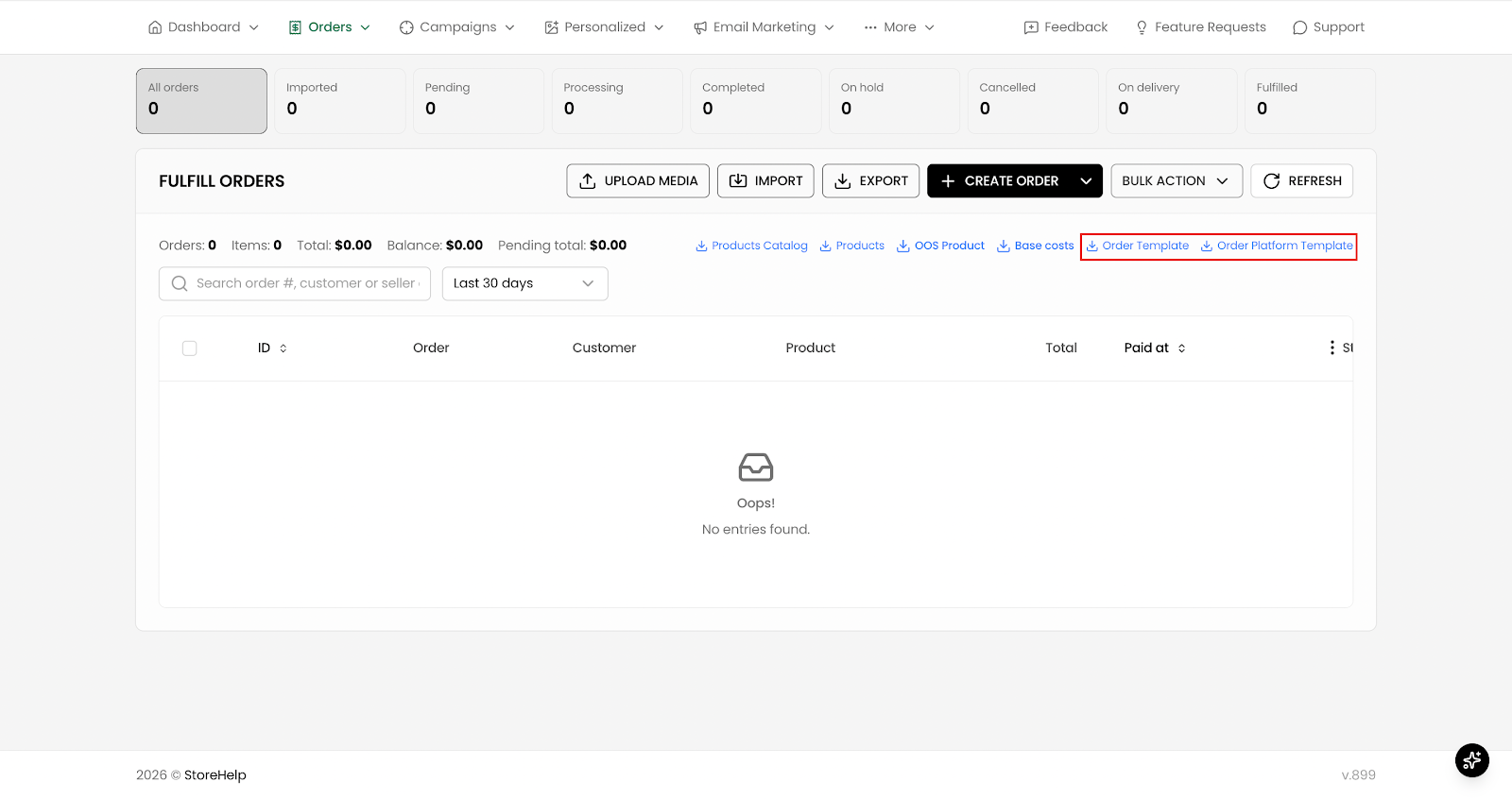This screenshot has width=1512, height=799.
Task: Click the Feature Requests lightbulb icon
Action: (1142, 27)
